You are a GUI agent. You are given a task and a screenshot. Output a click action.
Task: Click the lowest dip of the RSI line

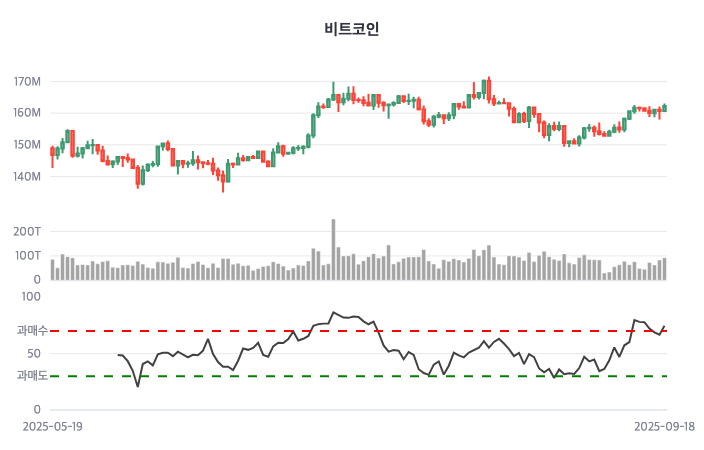click(138, 386)
